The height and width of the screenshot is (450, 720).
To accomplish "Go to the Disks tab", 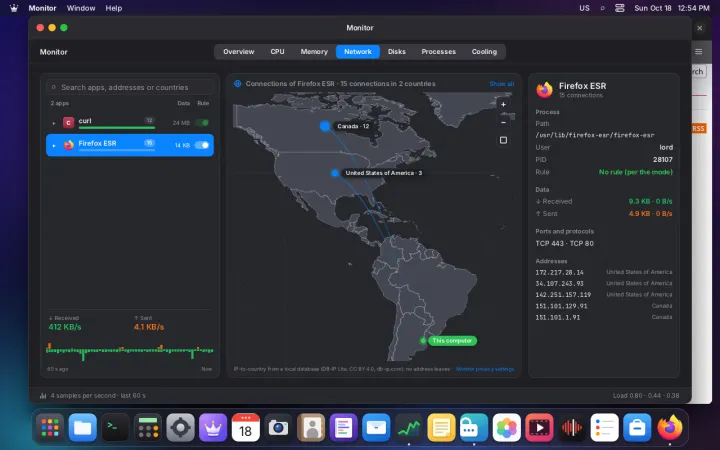I will pos(397,51).
